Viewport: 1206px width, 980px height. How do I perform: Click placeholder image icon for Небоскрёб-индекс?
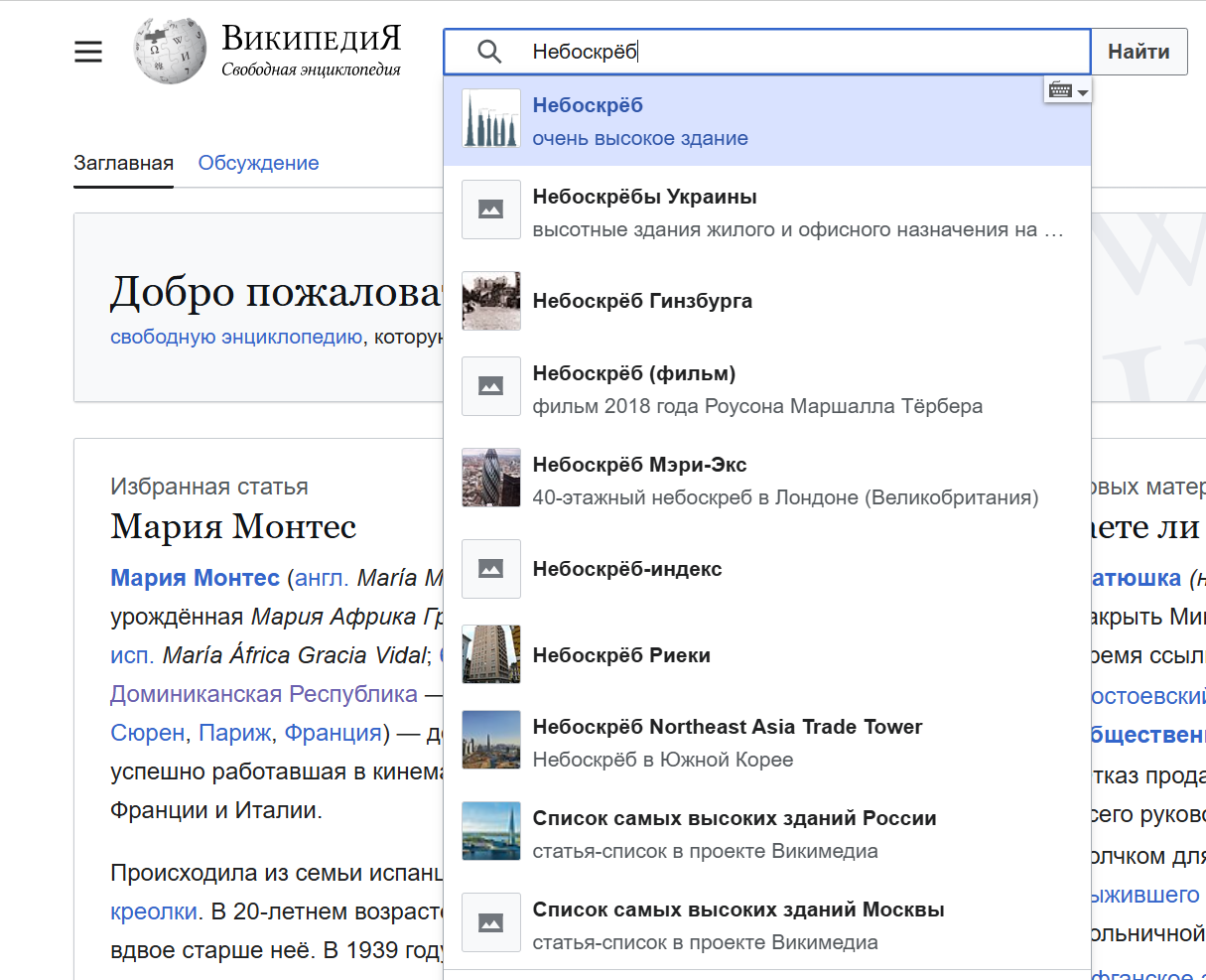pos(491,569)
